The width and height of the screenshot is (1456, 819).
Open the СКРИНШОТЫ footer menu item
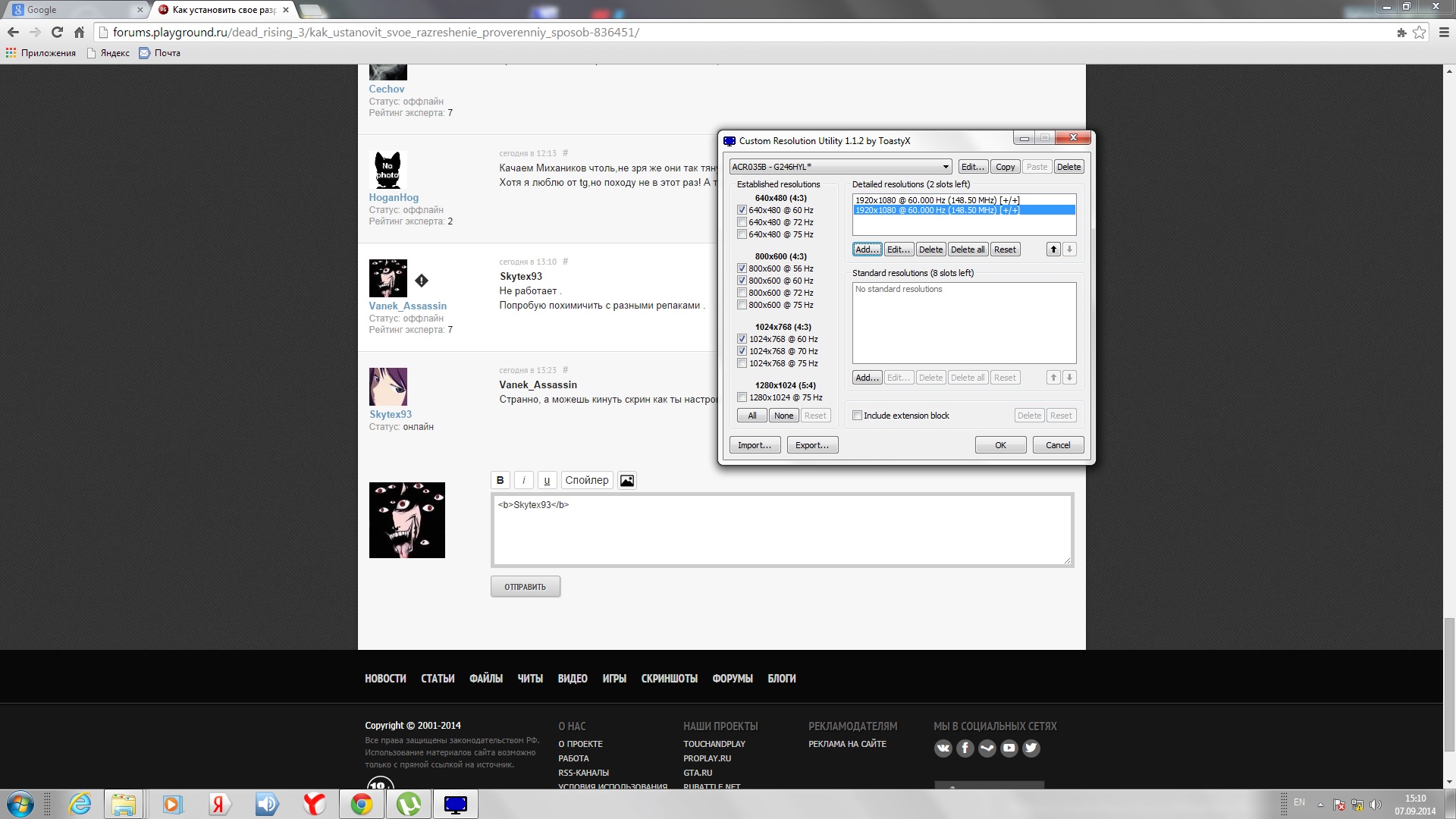[670, 679]
